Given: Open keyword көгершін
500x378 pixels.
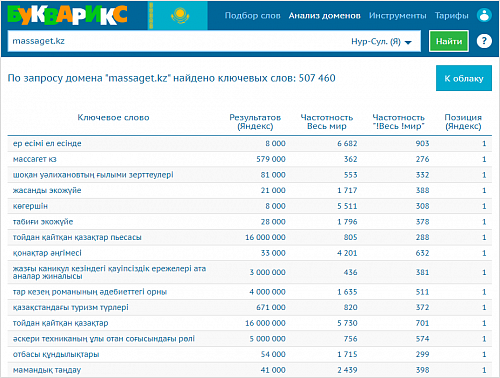Looking at the screenshot, I should (x=30, y=206).
